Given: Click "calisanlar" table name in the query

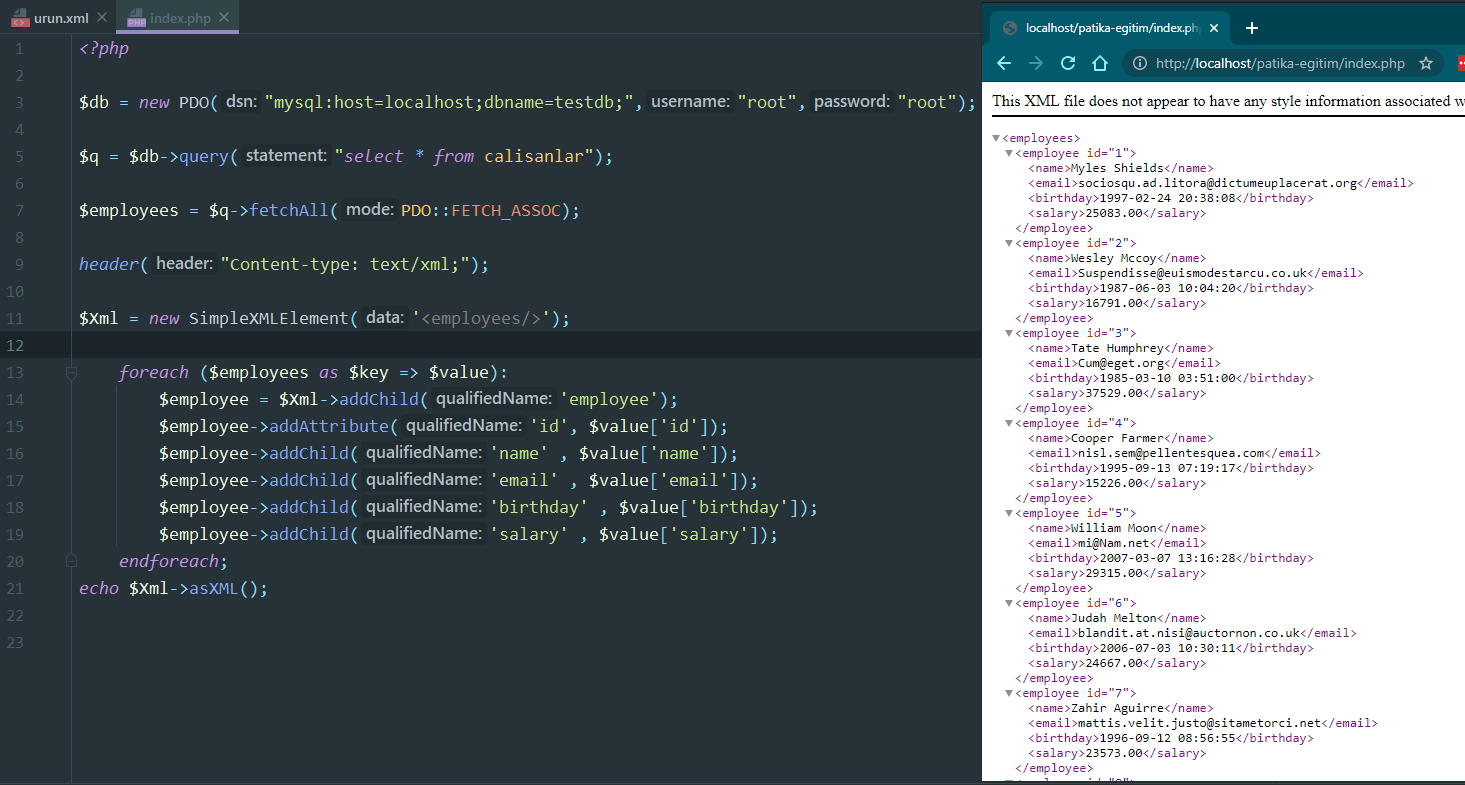Looking at the screenshot, I should (x=534, y=156).
